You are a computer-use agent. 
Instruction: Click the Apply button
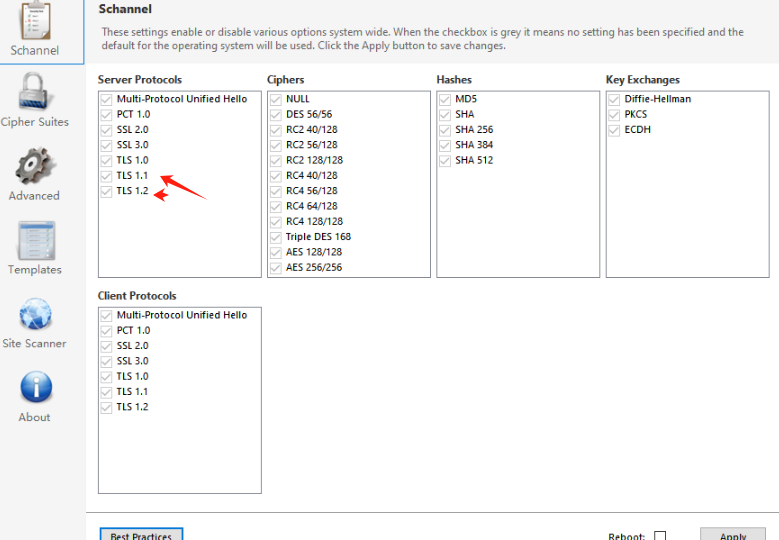click(732, 535)
